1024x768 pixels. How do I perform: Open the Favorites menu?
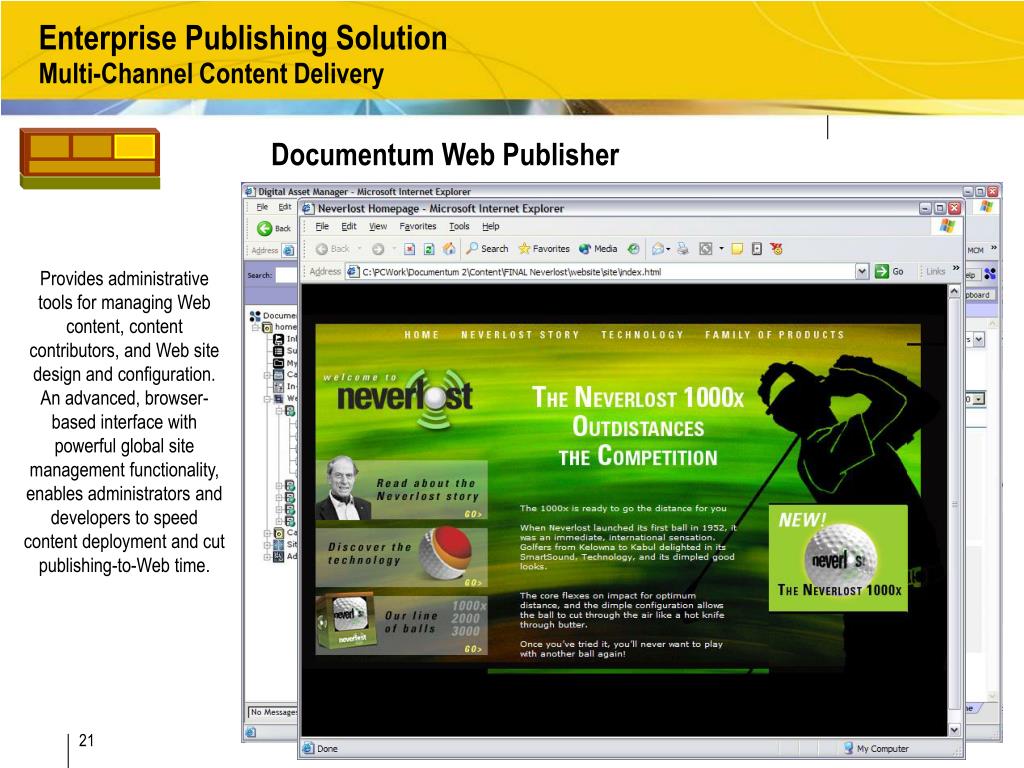click(x=418, y=227)
